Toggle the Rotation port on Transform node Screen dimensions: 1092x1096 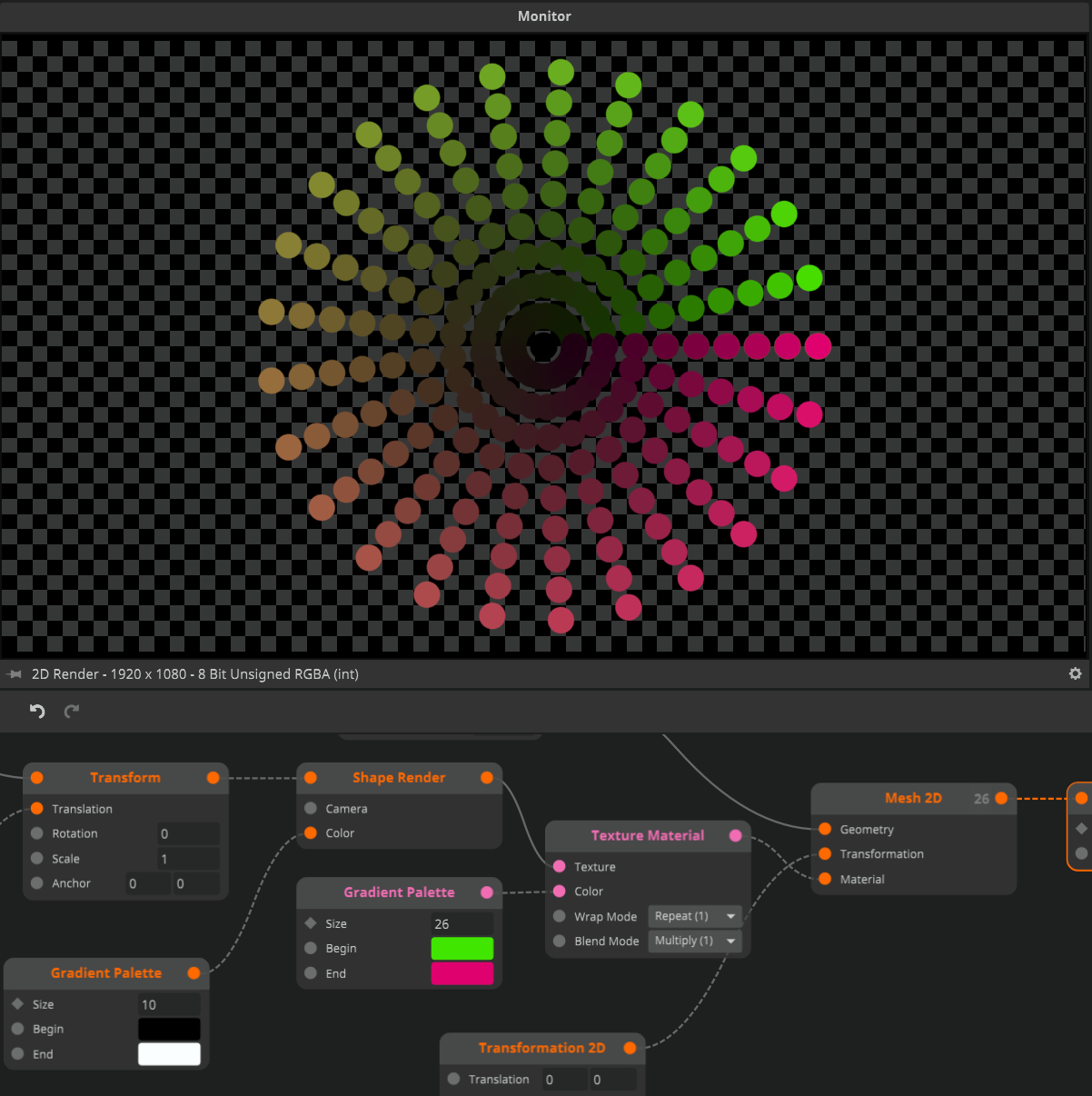click(37, 833)
